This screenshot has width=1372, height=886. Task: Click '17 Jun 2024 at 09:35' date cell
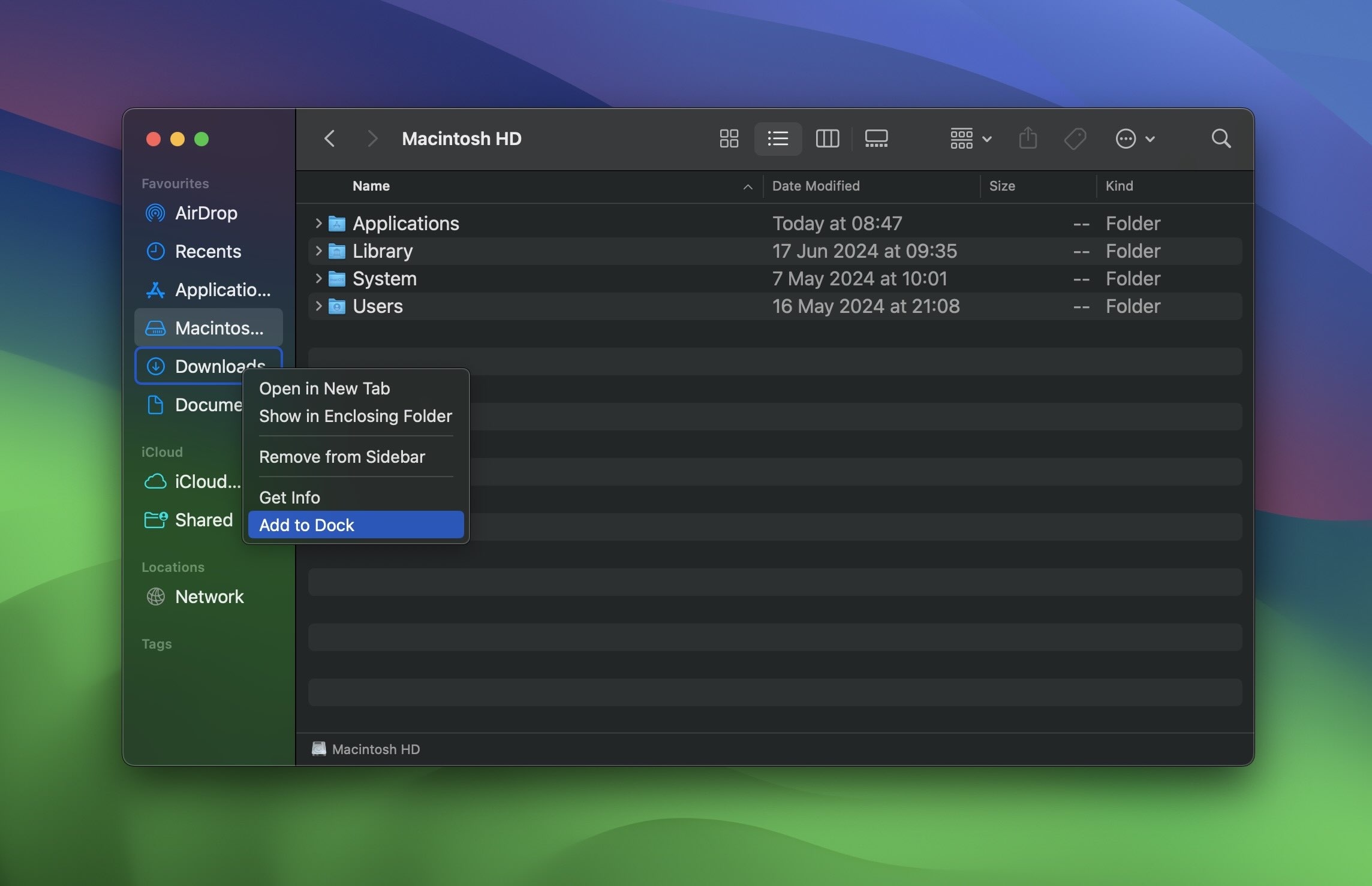pos(865,251)
